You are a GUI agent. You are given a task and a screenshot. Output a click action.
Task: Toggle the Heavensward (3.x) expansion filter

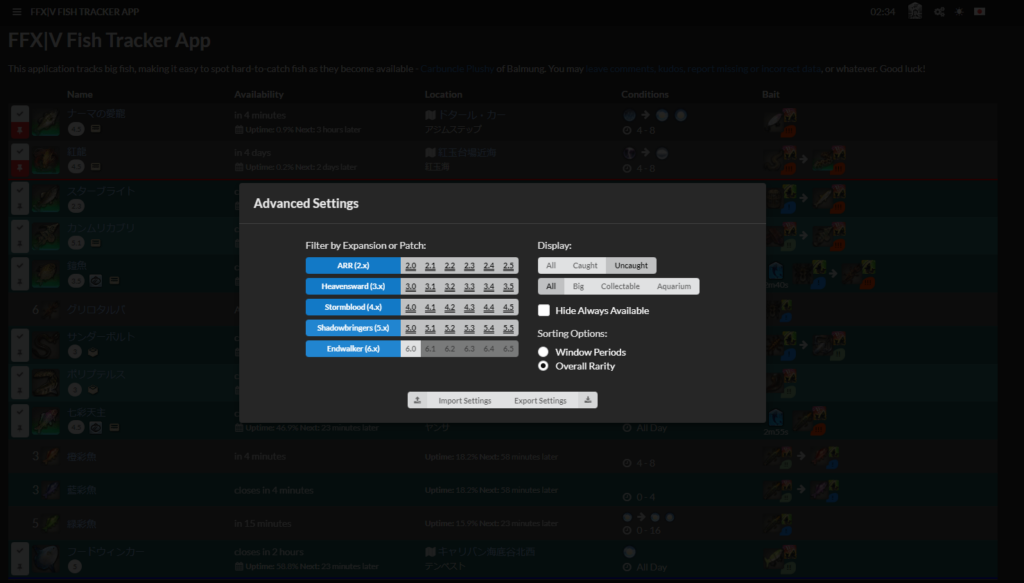353,287
